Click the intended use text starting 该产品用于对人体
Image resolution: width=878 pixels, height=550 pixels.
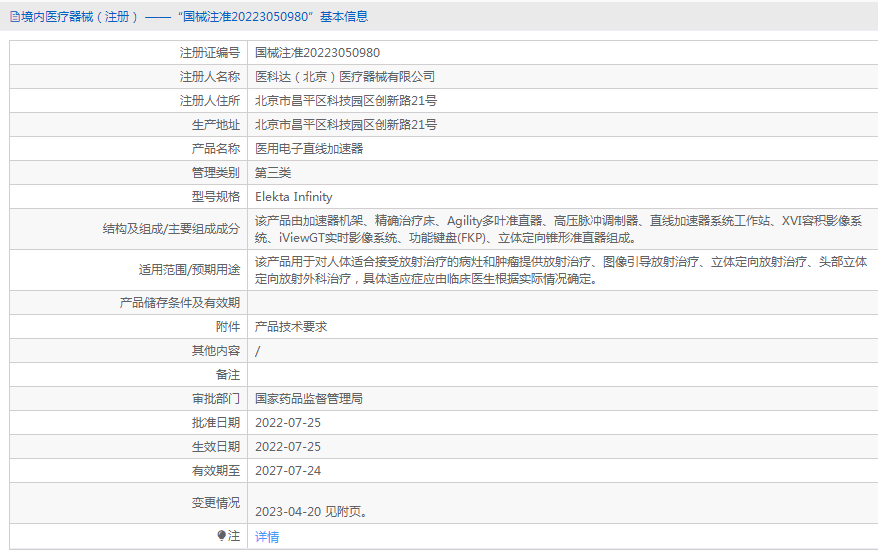(561, 270)
